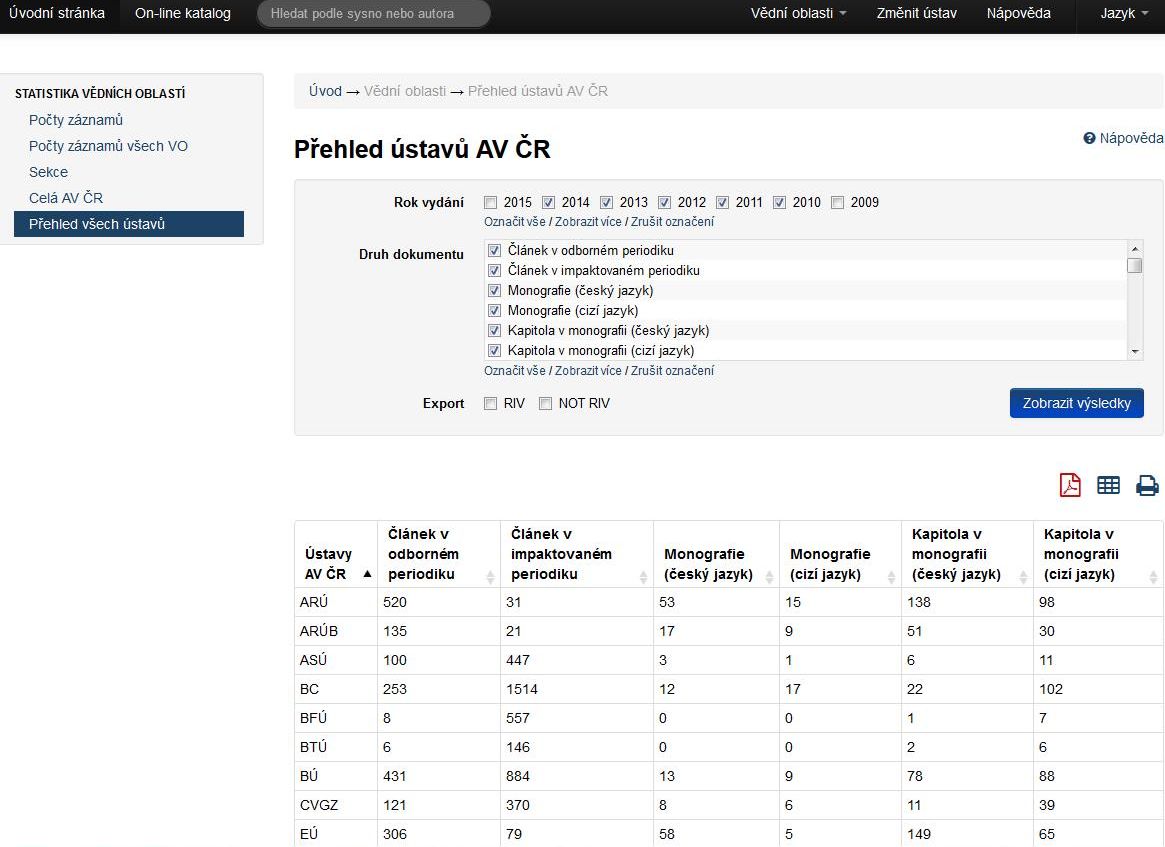Click document type list scrollbar thumb
Screen dimensions: 1165x847
coord(1135,265)
